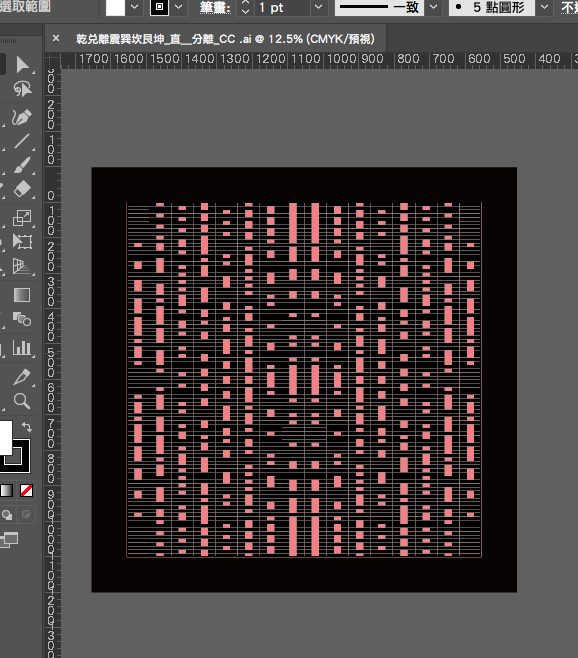Select the Slice tool
Viewport: 578px width, 658px height.
[x=22, y=376]
